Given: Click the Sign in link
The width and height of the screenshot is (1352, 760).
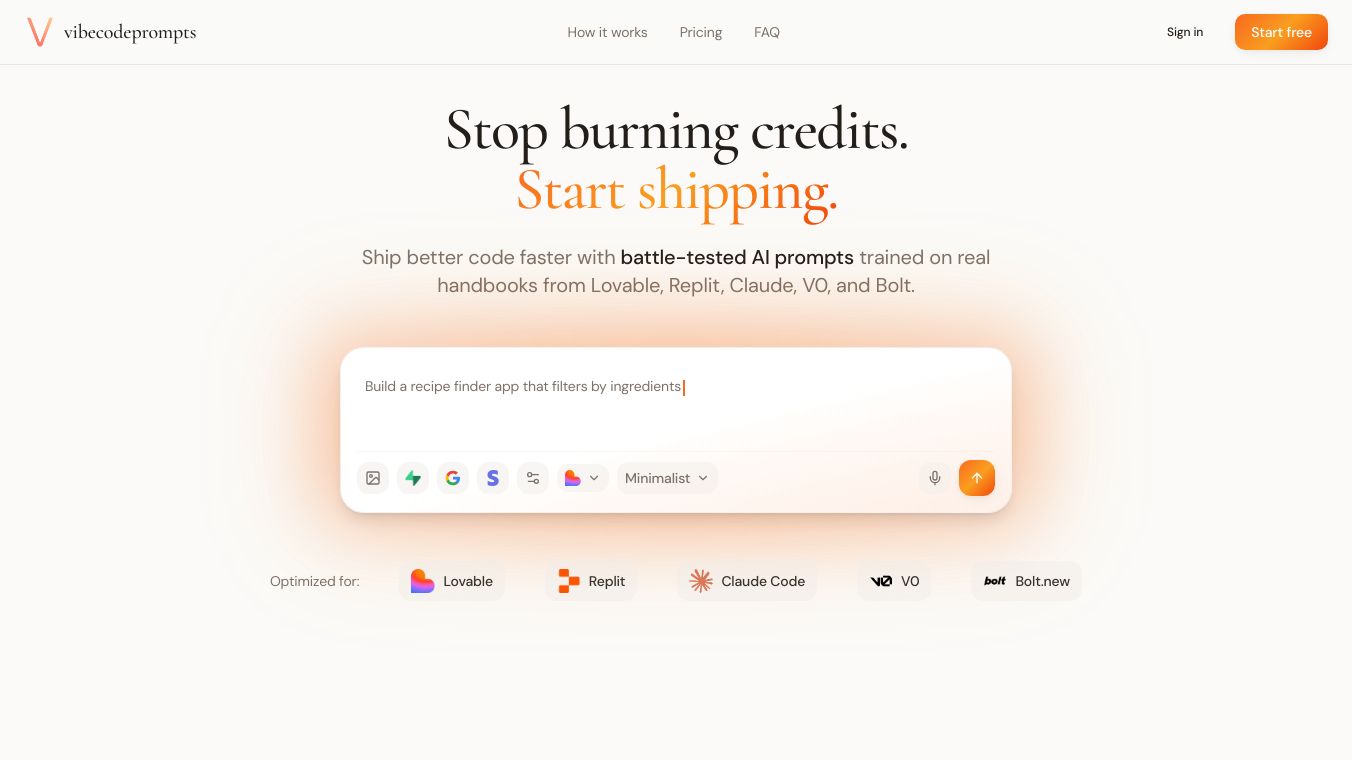Looking at the screenshot, I should click(1185, 32).
